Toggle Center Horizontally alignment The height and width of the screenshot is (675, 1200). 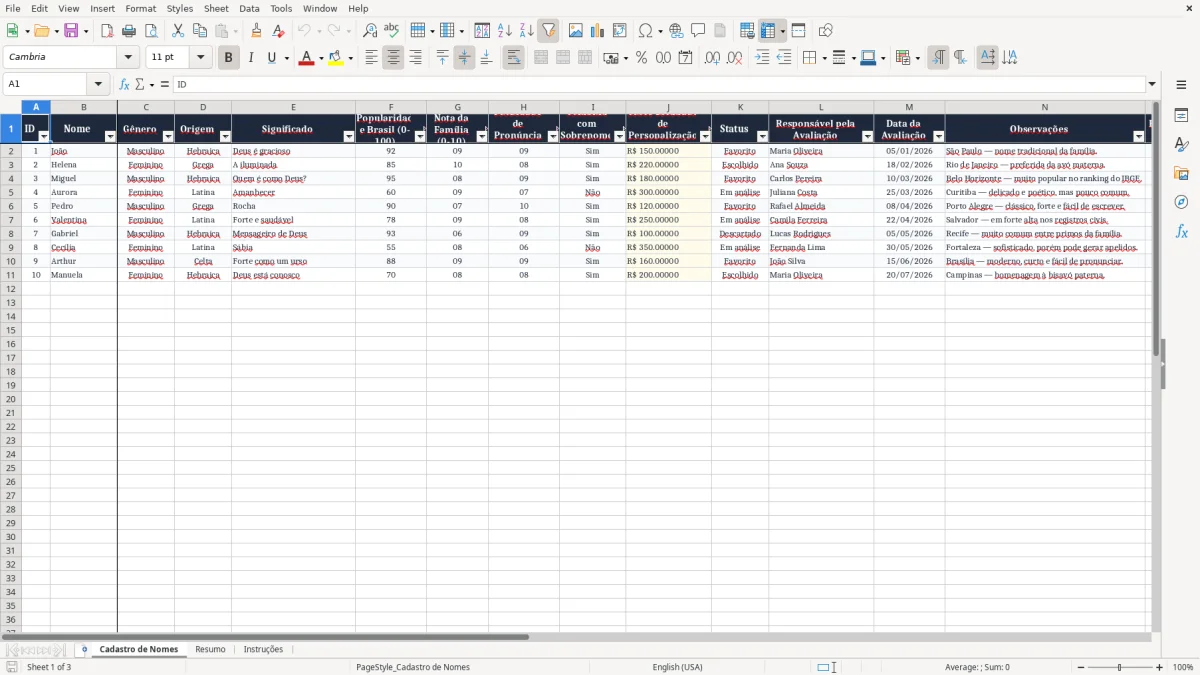click(393, 58)
